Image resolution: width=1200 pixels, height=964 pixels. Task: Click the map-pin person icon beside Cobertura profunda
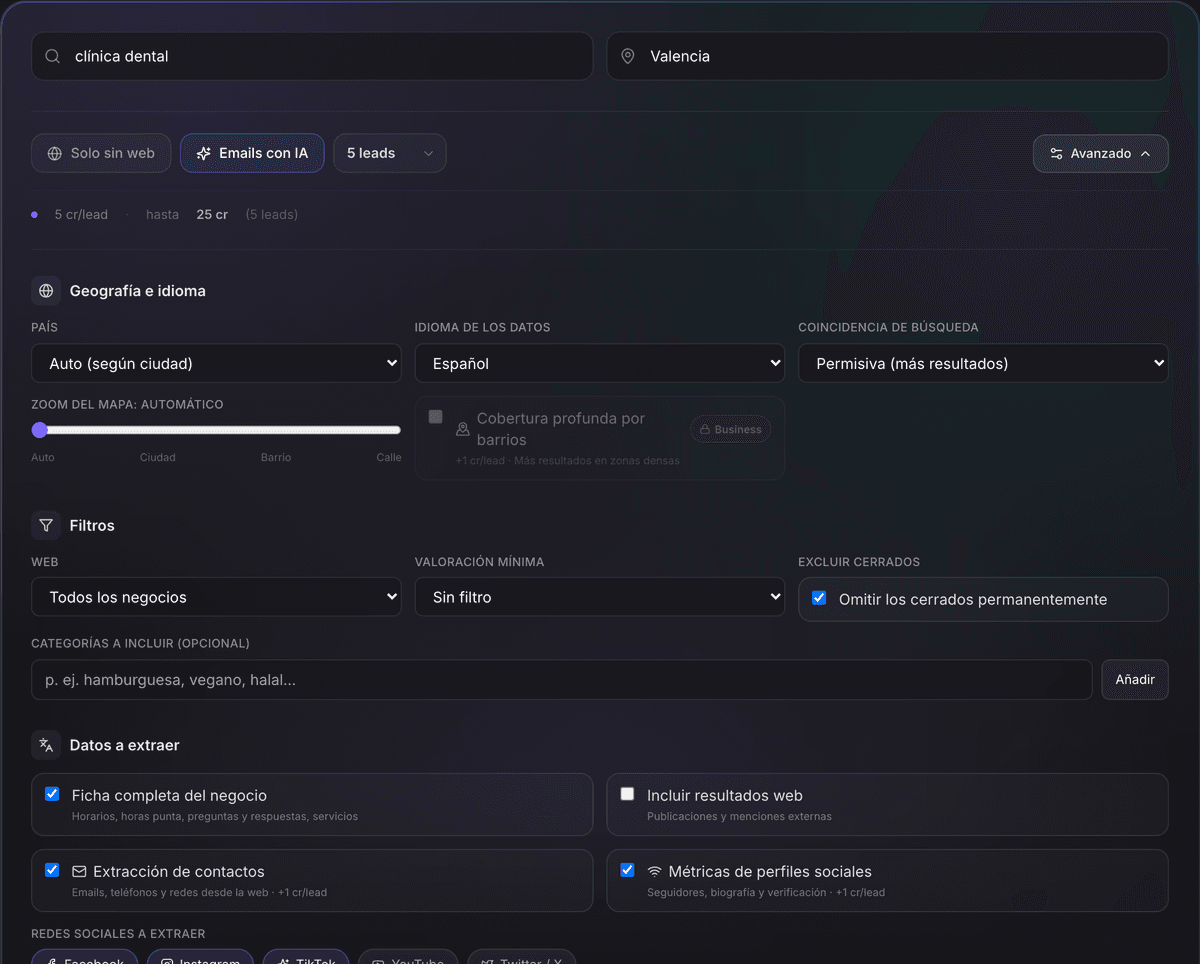462,429
